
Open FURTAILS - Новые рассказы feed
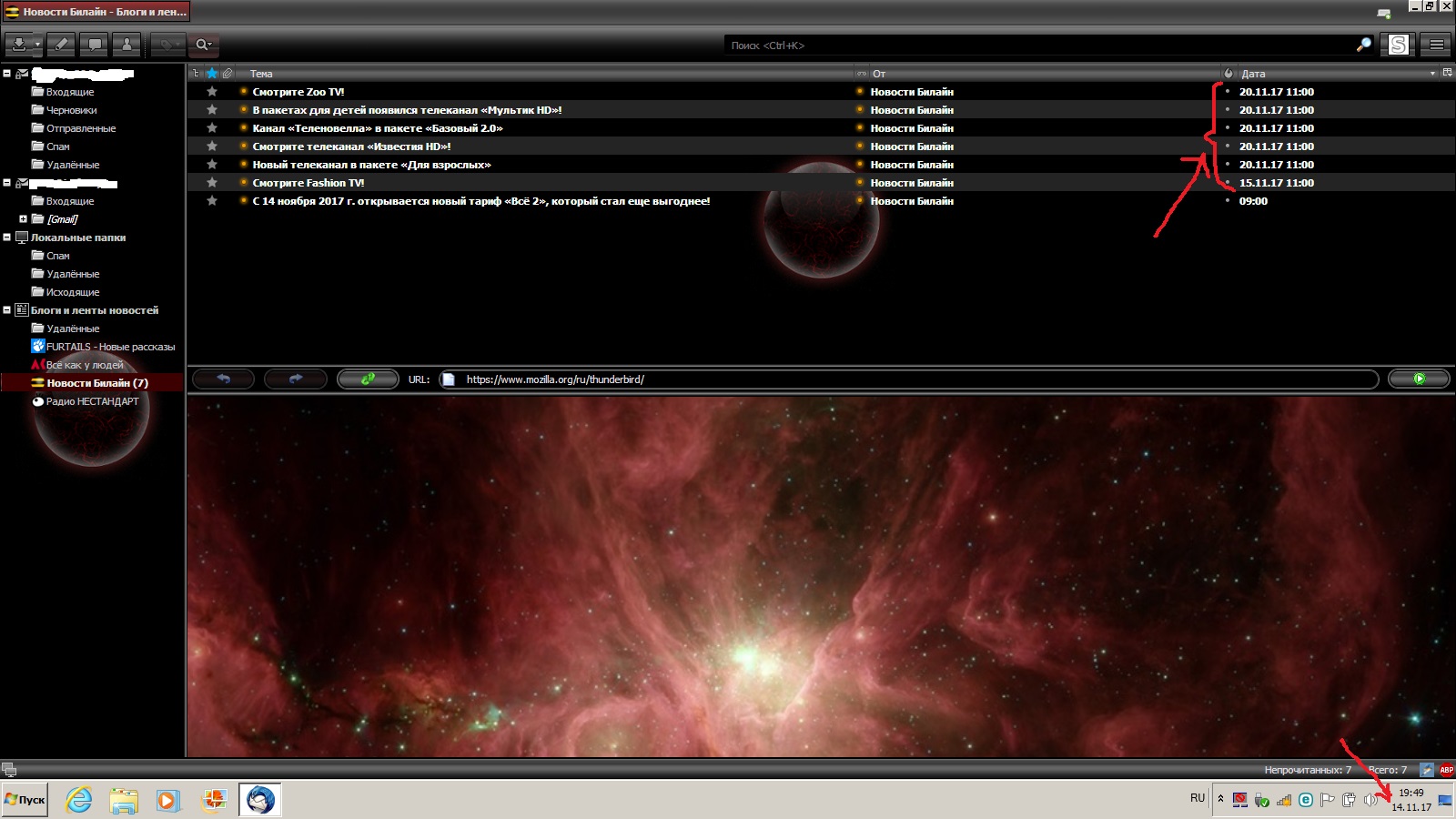[103, 347]
